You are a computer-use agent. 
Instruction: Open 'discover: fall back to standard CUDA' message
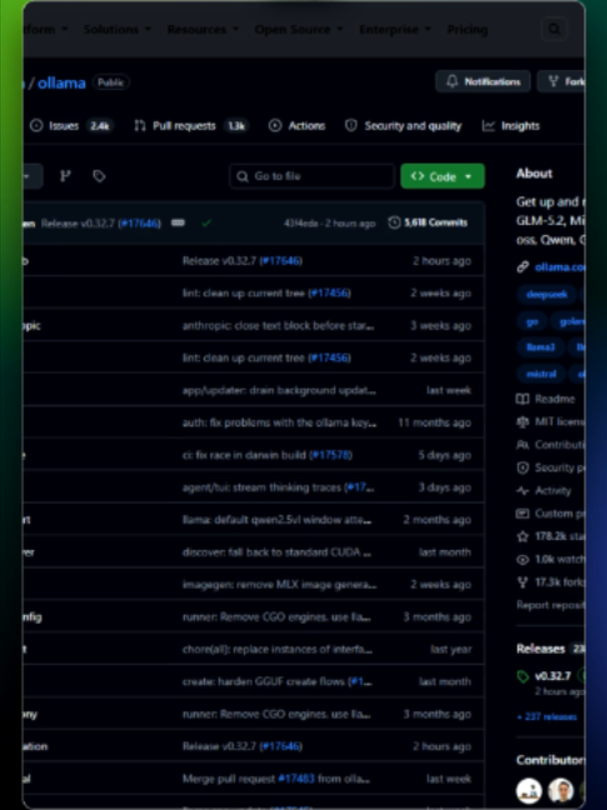tap(276, 552)
